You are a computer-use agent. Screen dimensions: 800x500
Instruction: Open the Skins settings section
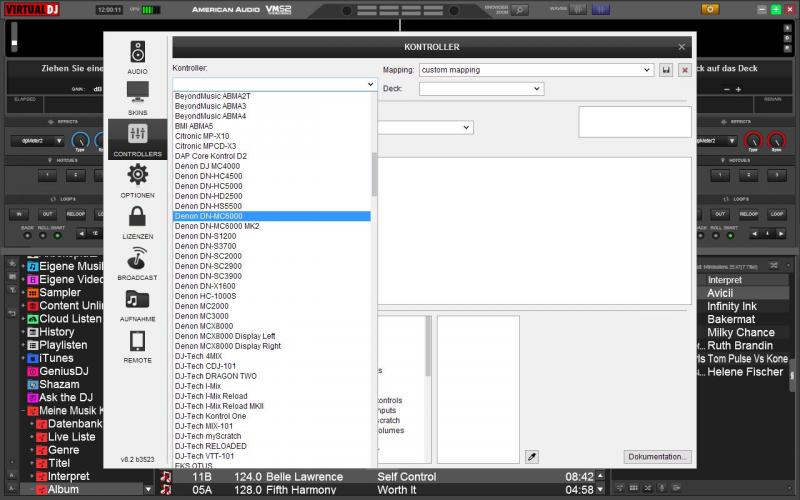click(137, 98)
